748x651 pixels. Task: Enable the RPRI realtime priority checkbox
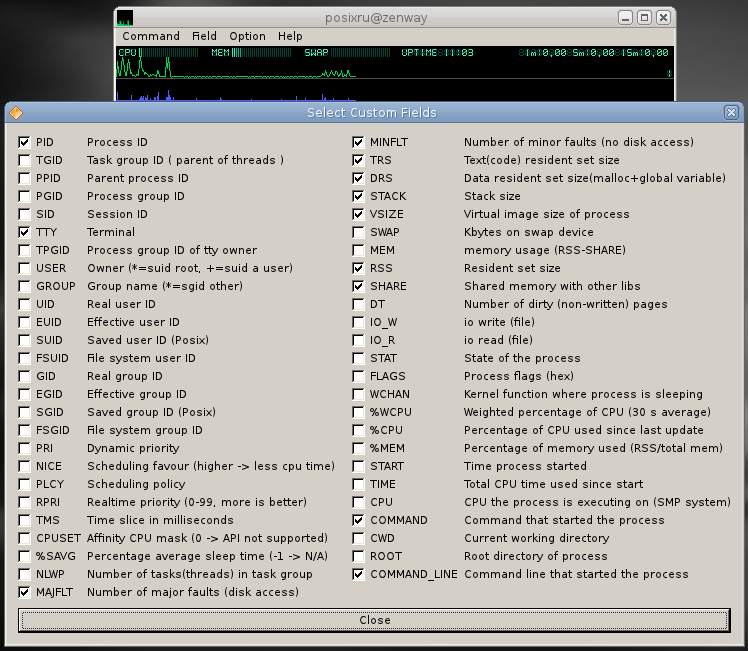coord(24,502)
